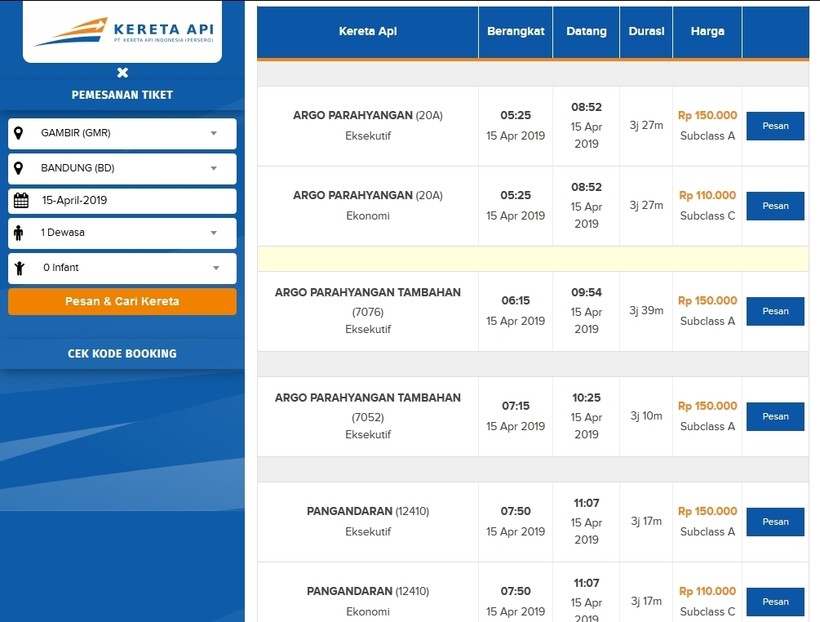The width and height of the screenshot is (820, 622).
Task: Click the calendar icon beside the date
Action: pyautogui.click(x=20, y=200)
